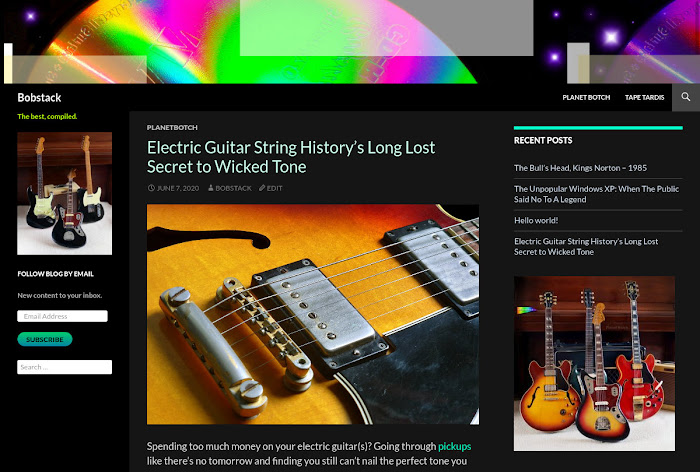
Task: Open the Planet Botch menu item
Action: click(586, 97)
